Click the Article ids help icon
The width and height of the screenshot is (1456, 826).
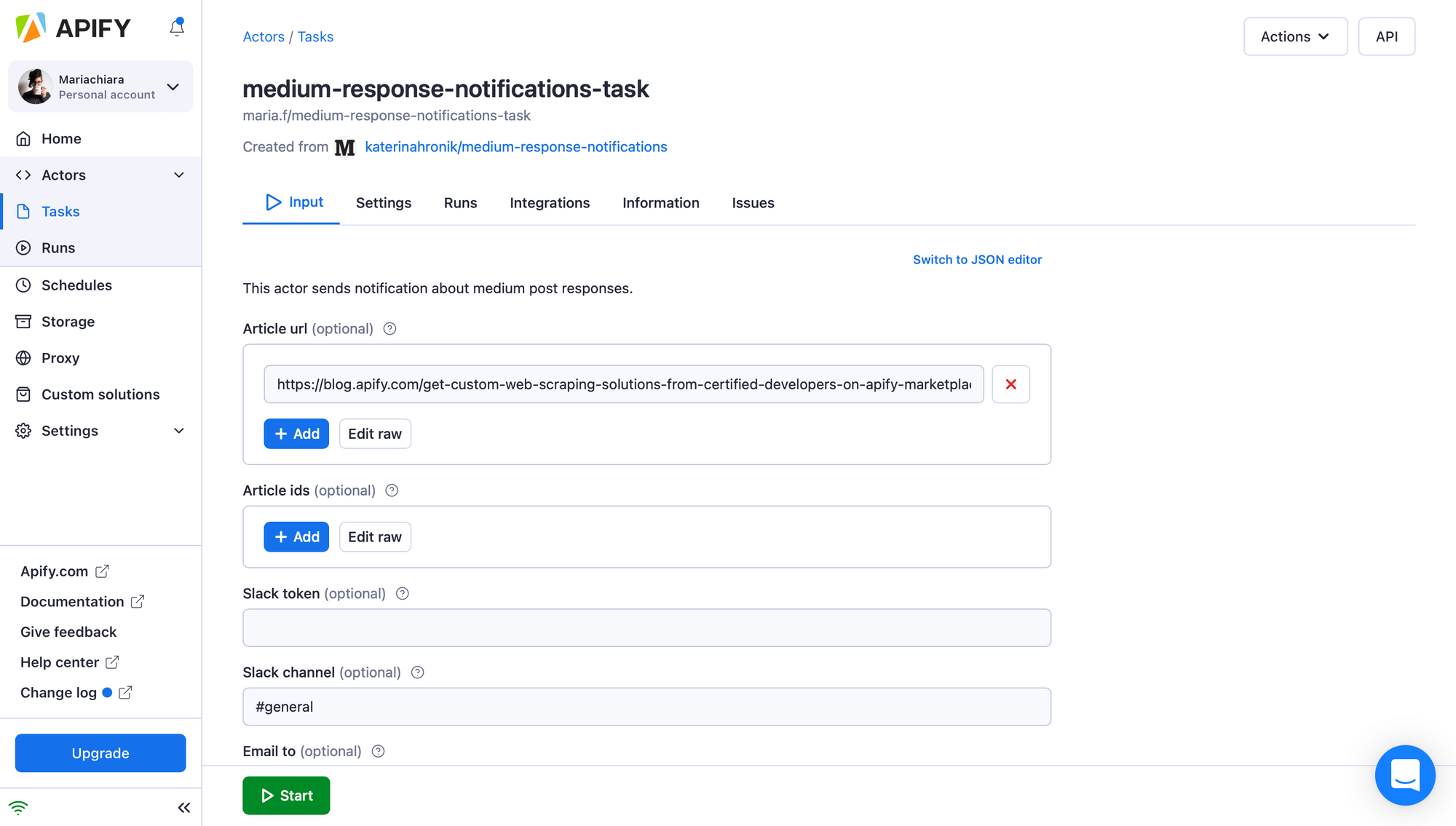pyautogui.click(x=392, y=491)
